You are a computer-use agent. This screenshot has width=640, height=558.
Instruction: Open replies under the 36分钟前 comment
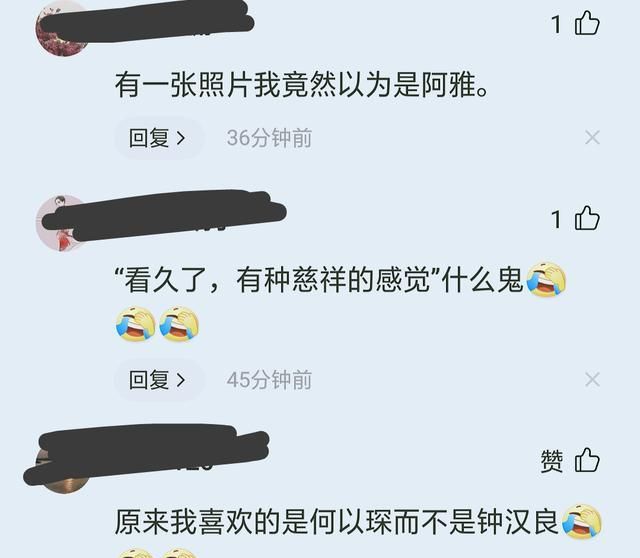click(158, 138)
